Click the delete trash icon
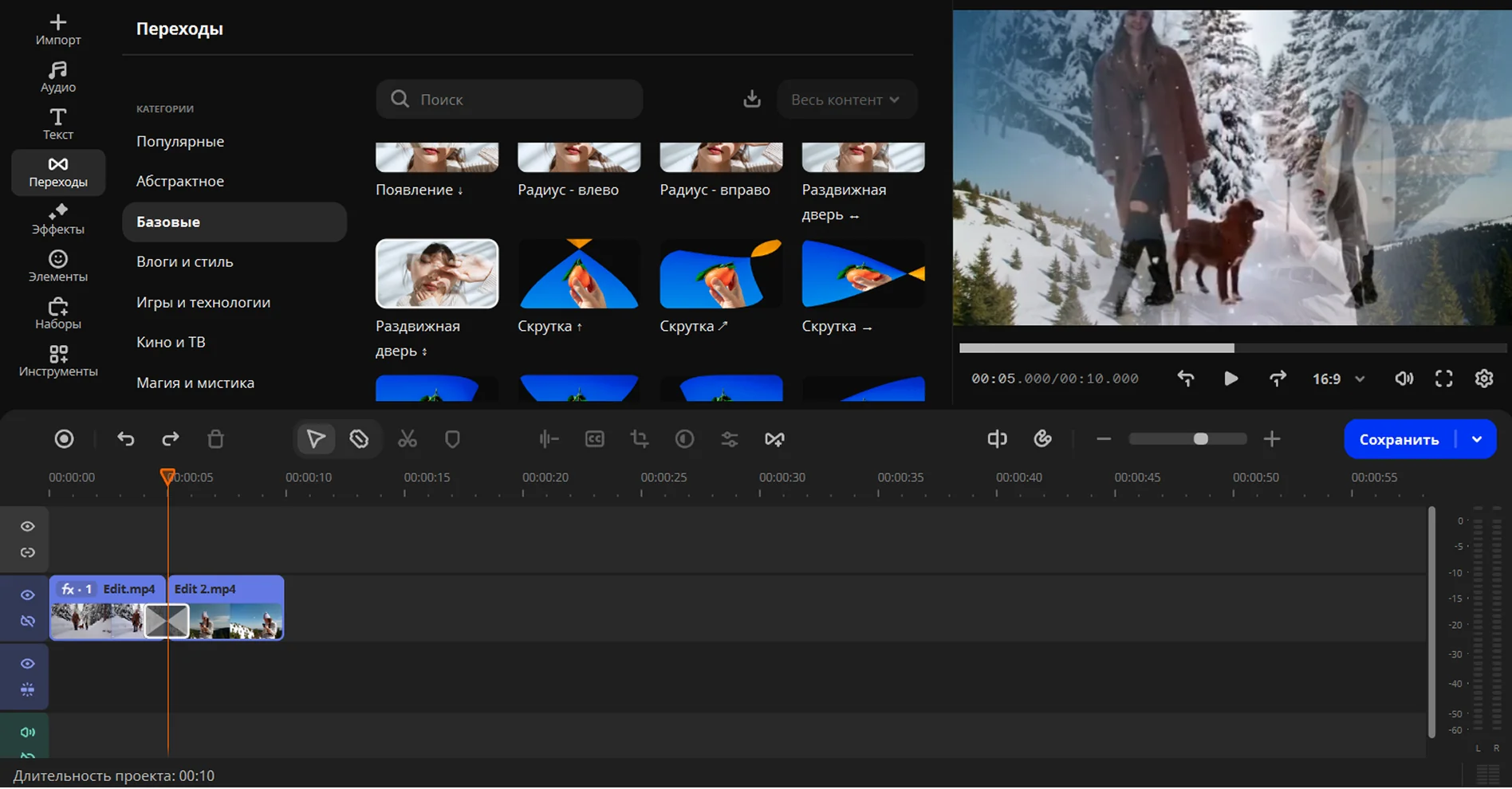1512x789 pixels. point(215,439)
